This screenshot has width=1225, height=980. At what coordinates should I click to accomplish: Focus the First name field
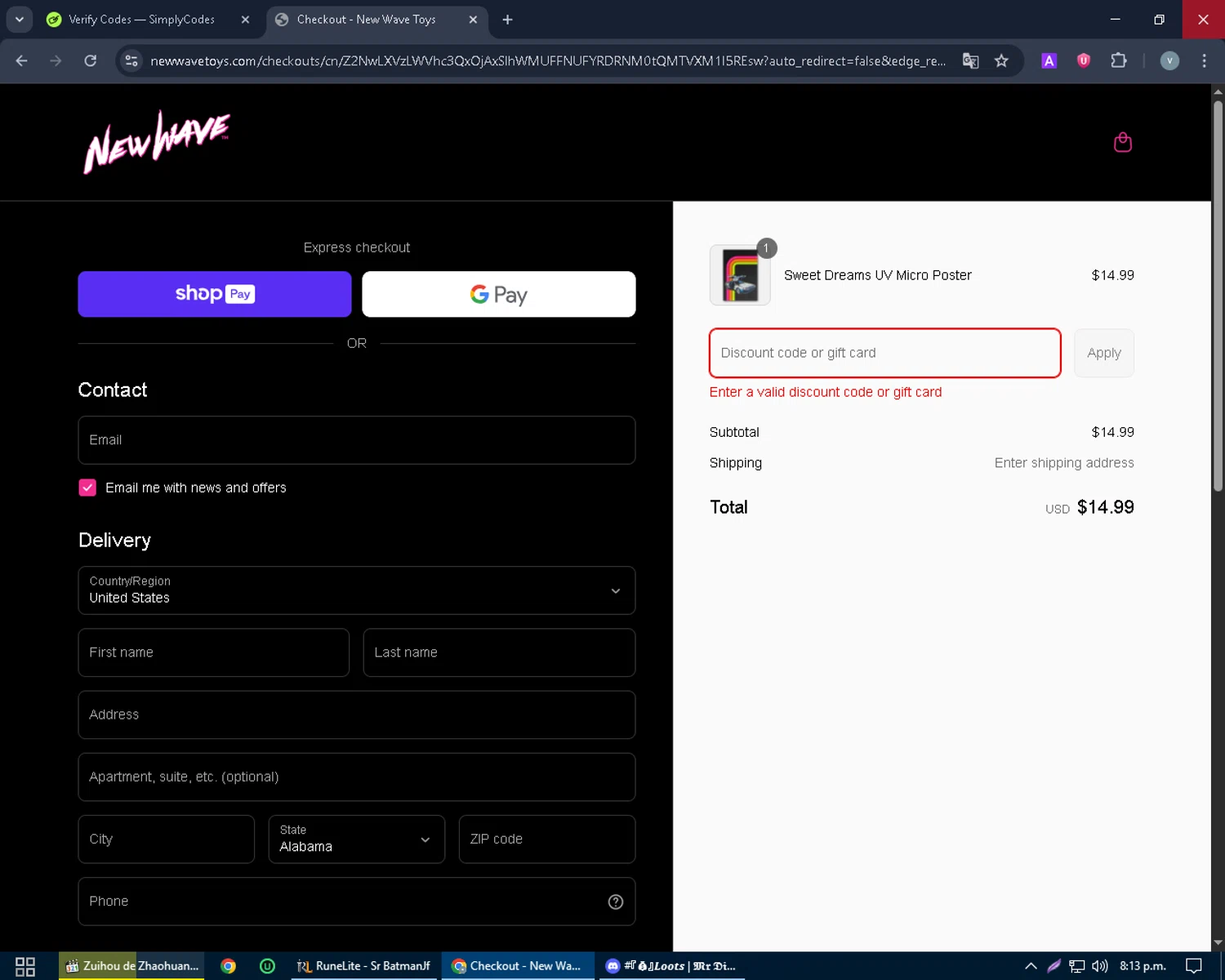[x=214, y=653]
